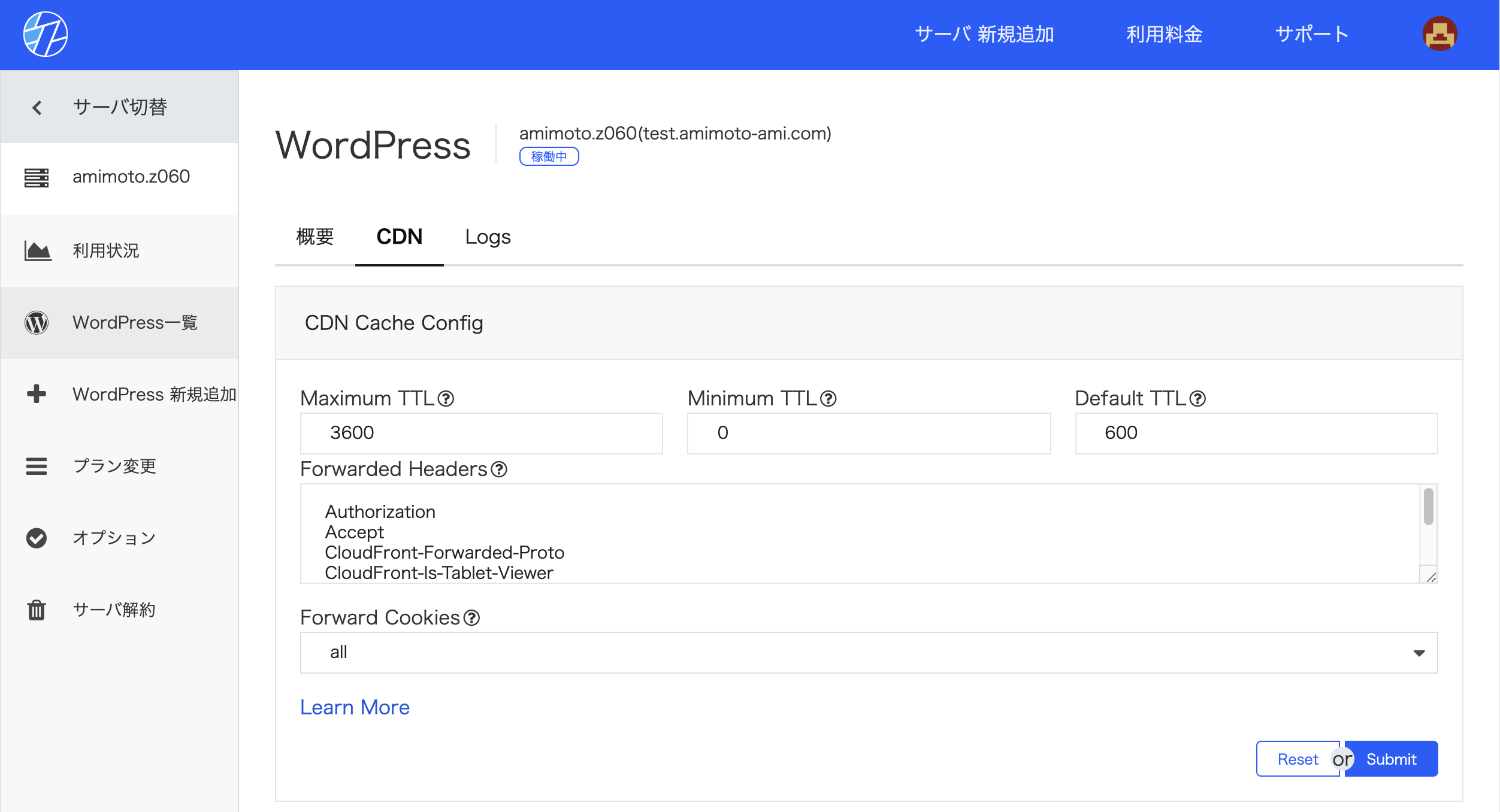Open 利用料金 in top navigation
The width and height of the screenshot is (1500, 812).
pos(1164,35)
